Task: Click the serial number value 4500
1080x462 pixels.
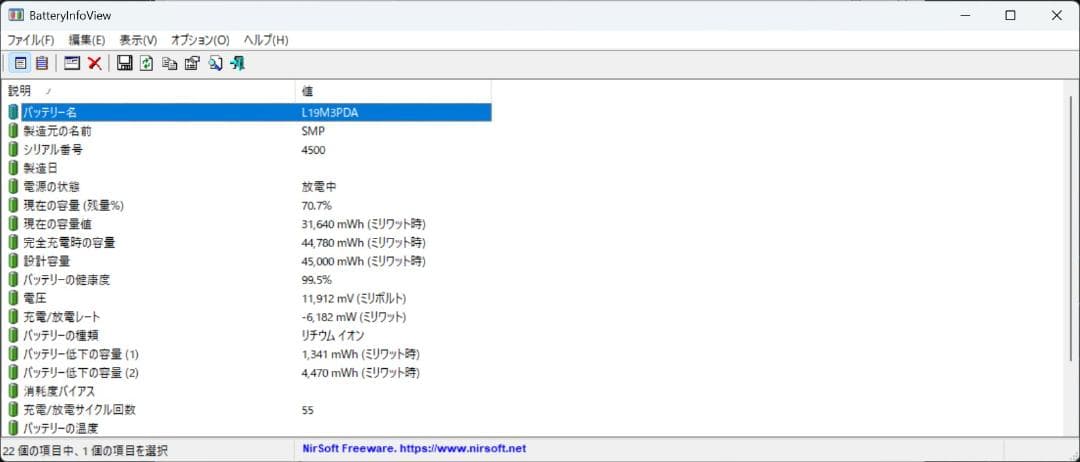Action: [x=313, y=149]
